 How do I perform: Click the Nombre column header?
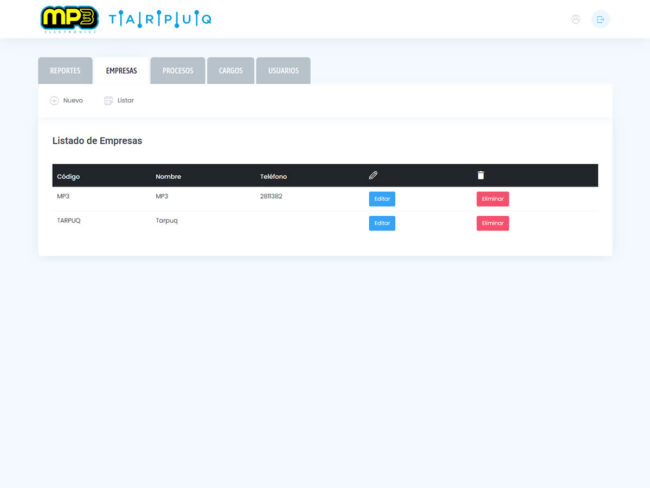(168, 176)
